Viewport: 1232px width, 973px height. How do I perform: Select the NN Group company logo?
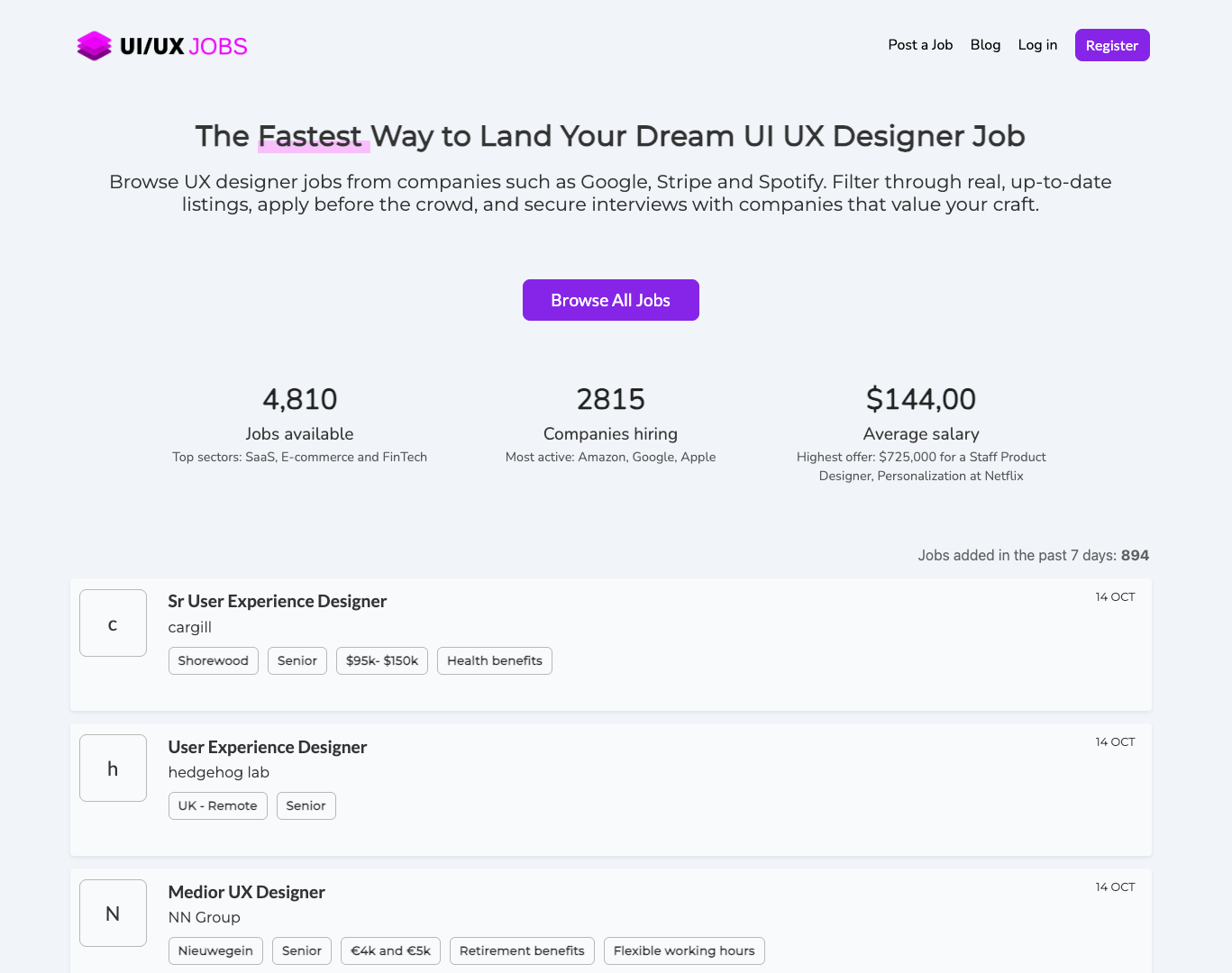(113, 913)
